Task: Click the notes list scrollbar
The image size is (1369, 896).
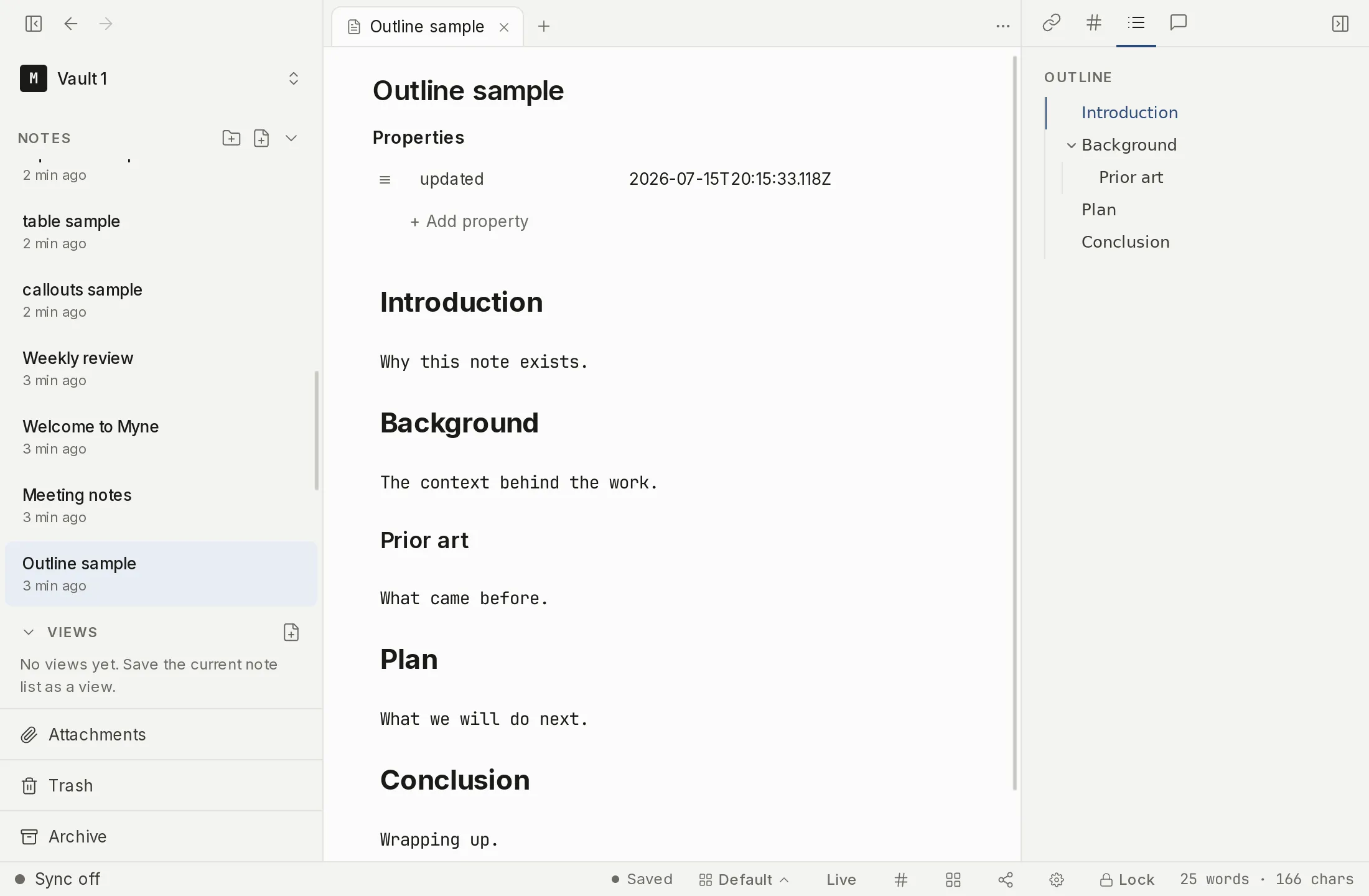Action: 317,431
